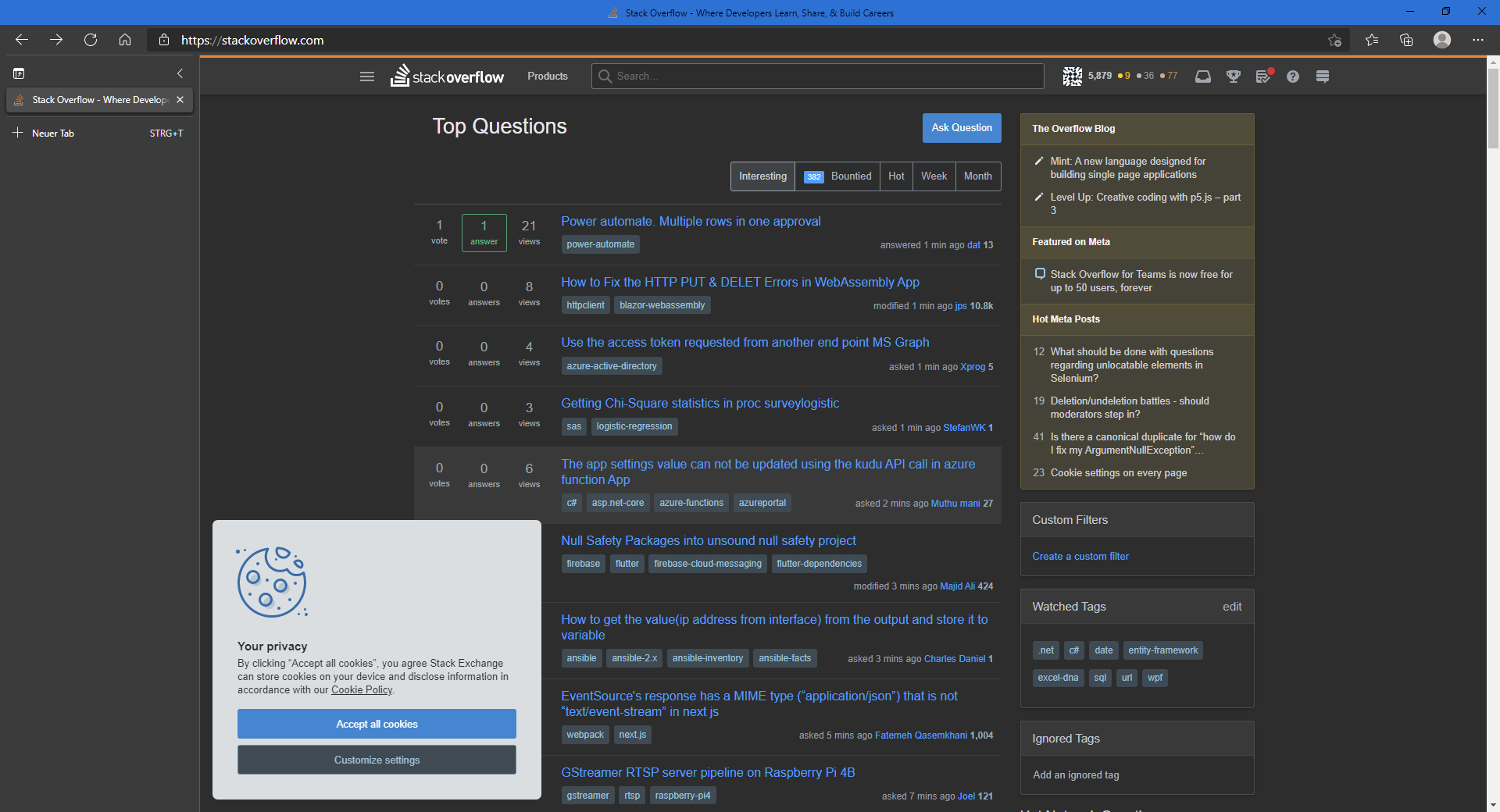Screen dimensions: 1500x812
Task: Click Create a custom filter
Action: pos(1080,557)
